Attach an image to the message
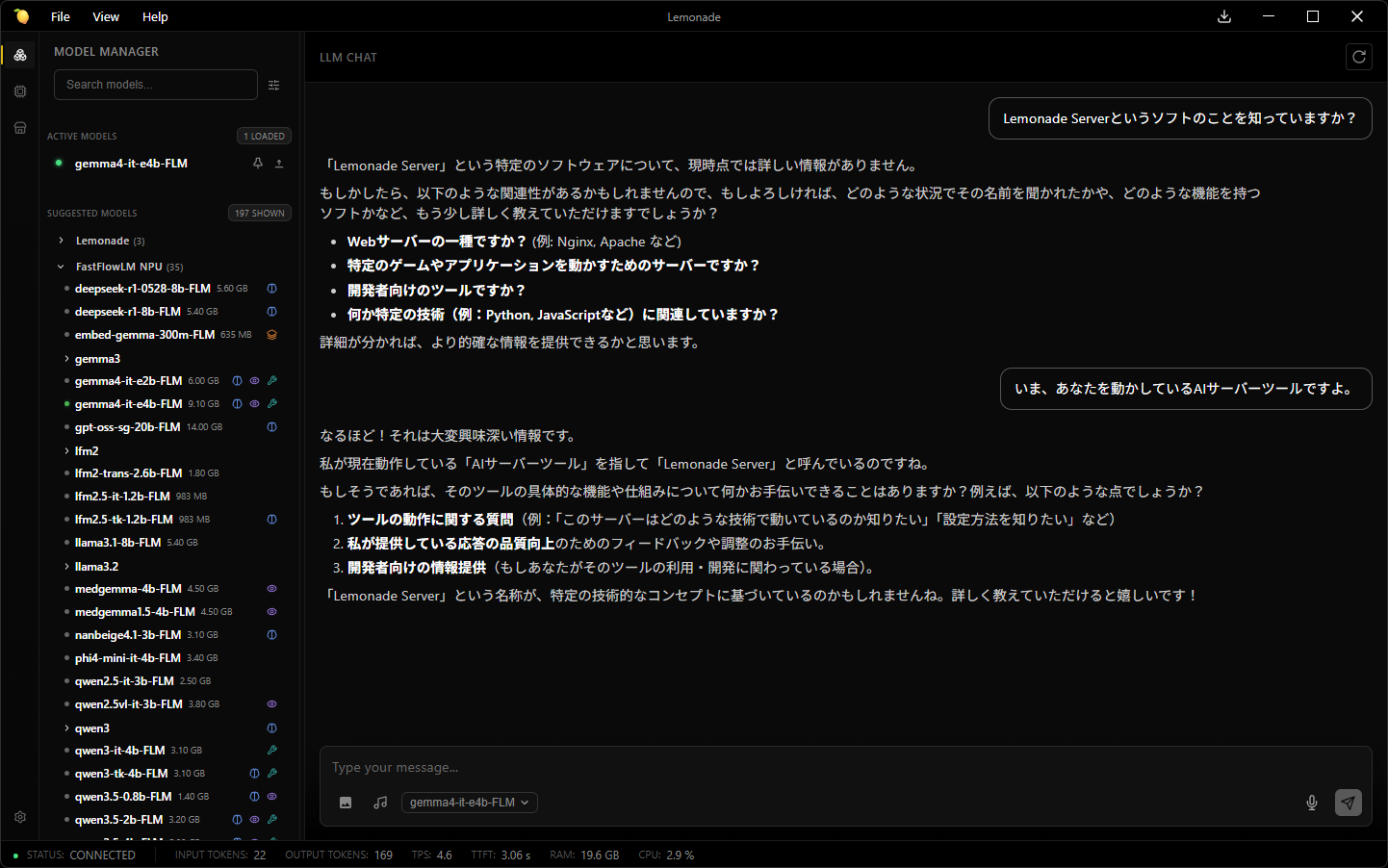The height and width of the screenshot is (868, 1388). pyautogui.click(x=346, y=803)
